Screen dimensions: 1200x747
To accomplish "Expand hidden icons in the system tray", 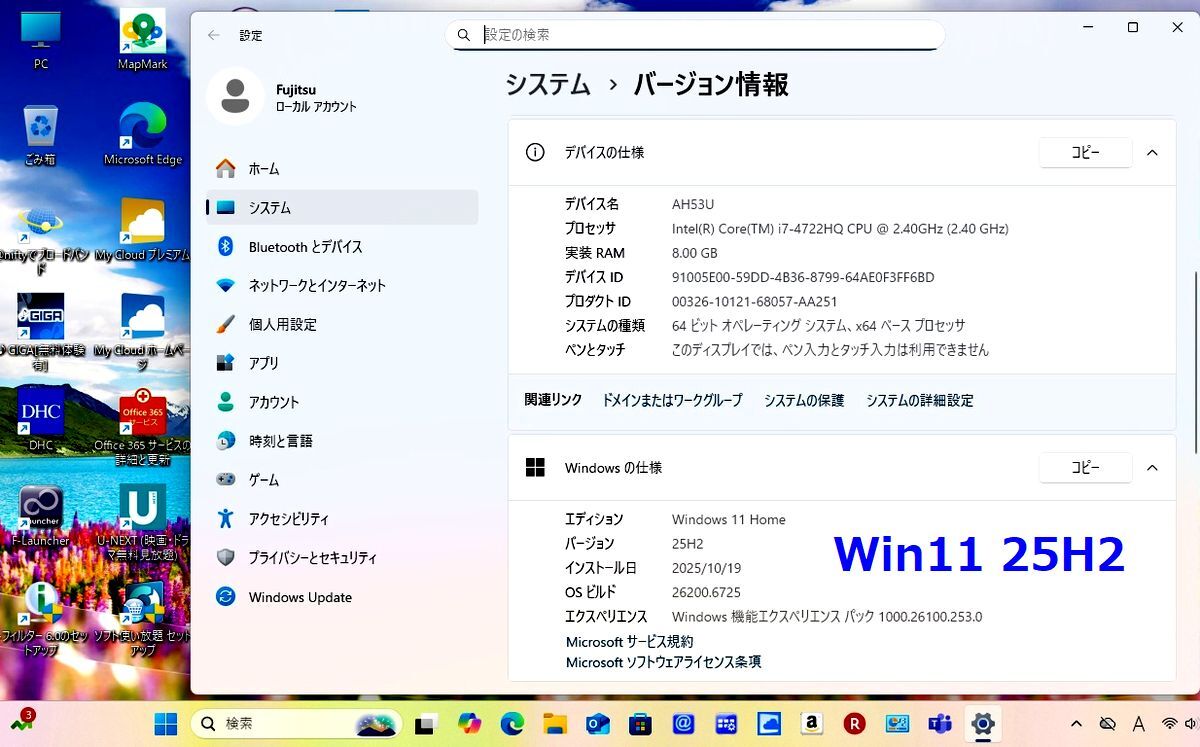I will 1077,723.
